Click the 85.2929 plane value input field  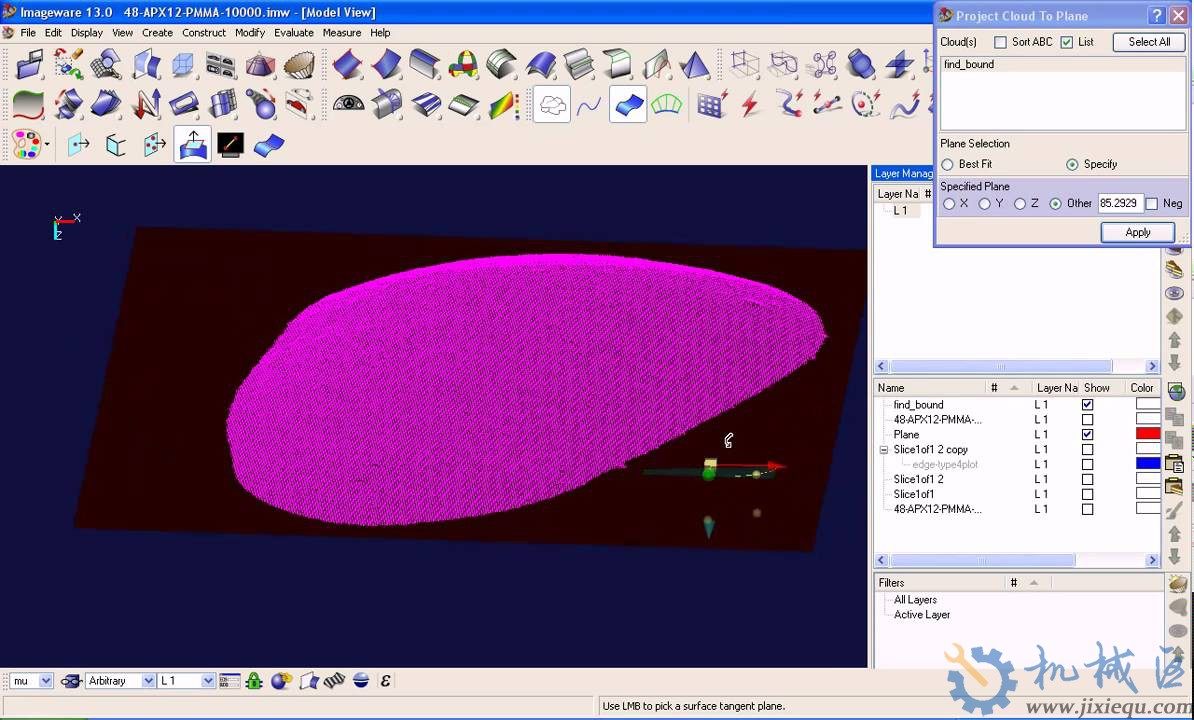[x=1120, y=202]
